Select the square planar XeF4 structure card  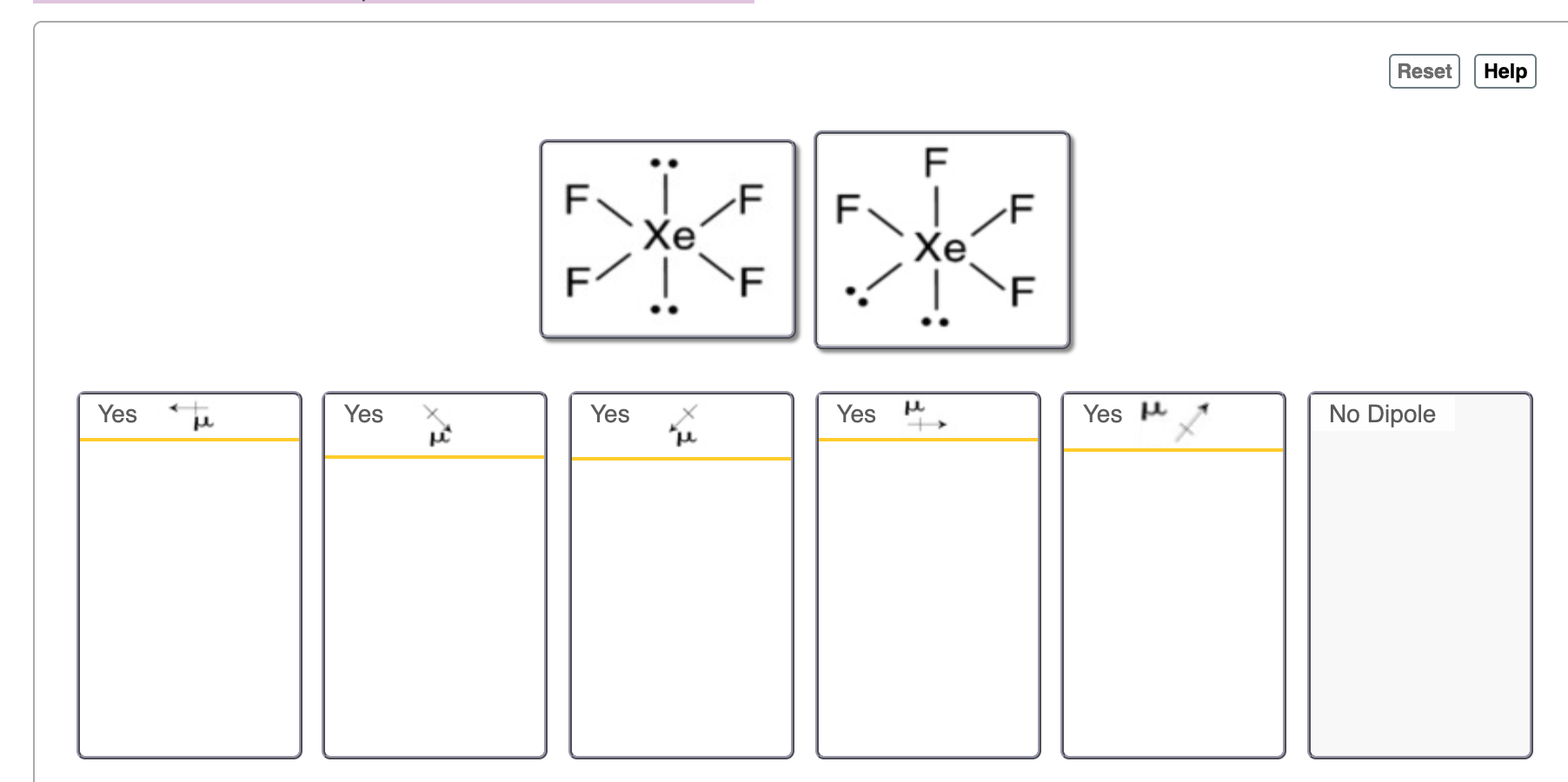coord(668,236)
